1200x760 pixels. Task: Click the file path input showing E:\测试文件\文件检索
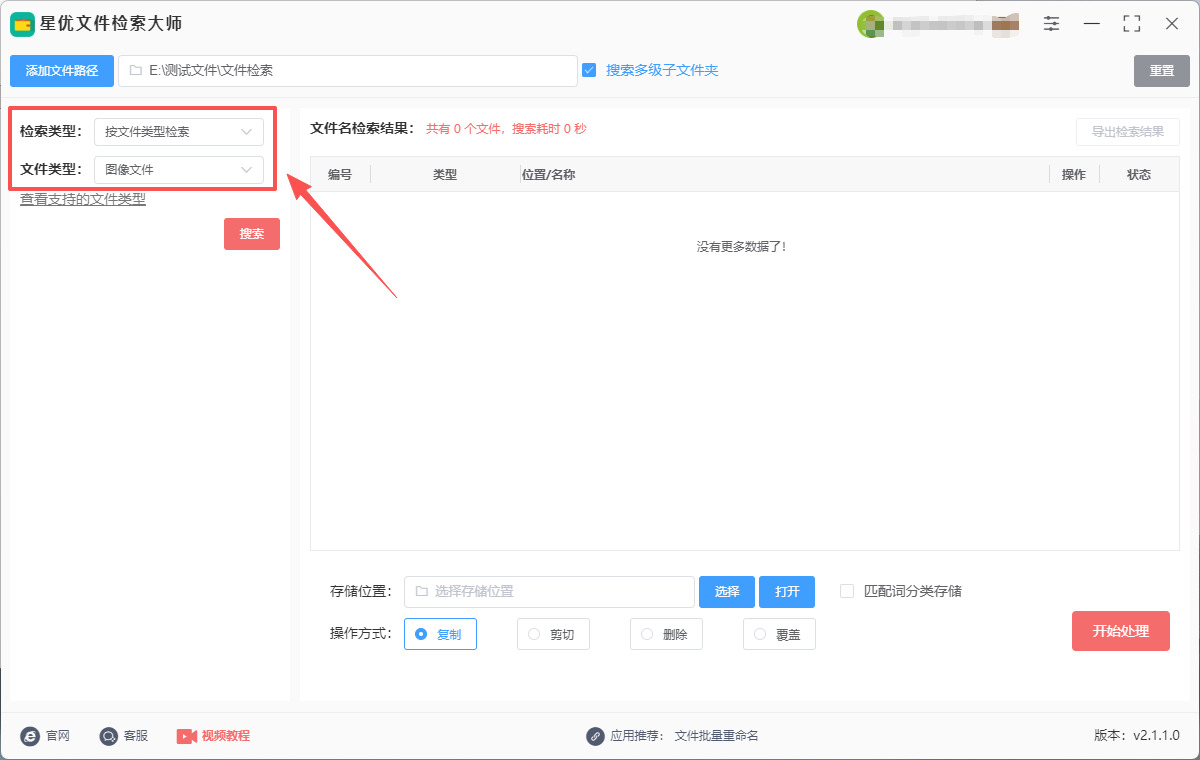click(x=348, y=71)
